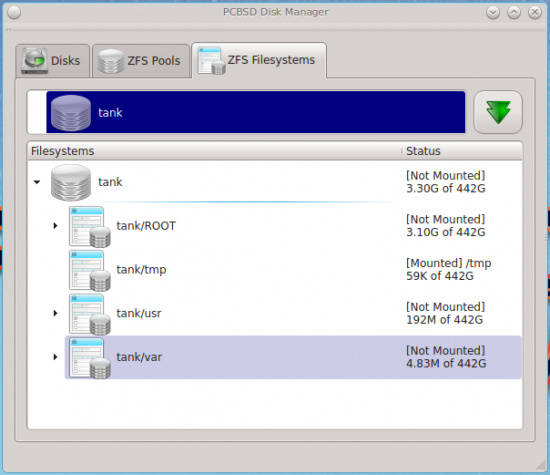
Task: Open the window menu button in the title bar
Action: point(14,13)
